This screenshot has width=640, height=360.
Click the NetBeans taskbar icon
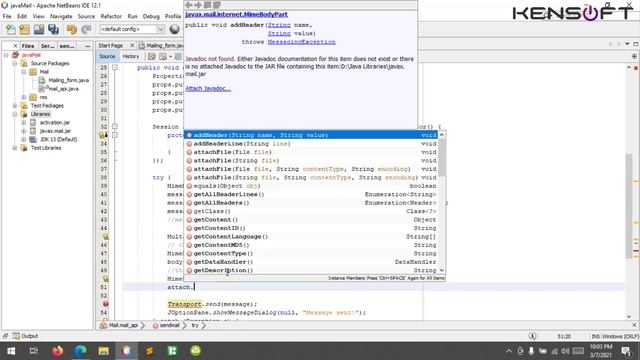click(x=127, y=351)
